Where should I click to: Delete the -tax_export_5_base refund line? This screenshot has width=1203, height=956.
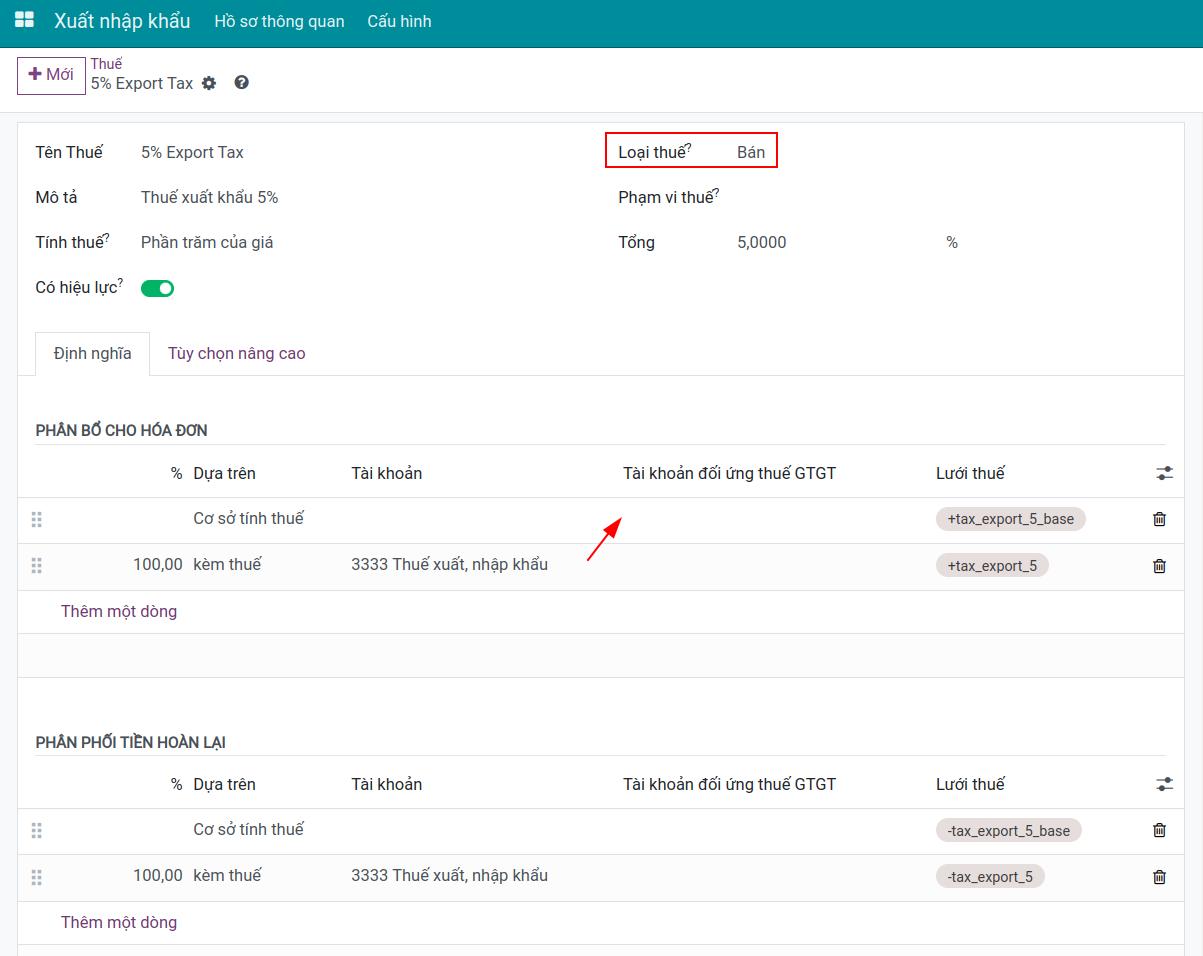pyautogui.click(x=1159, y=830)
